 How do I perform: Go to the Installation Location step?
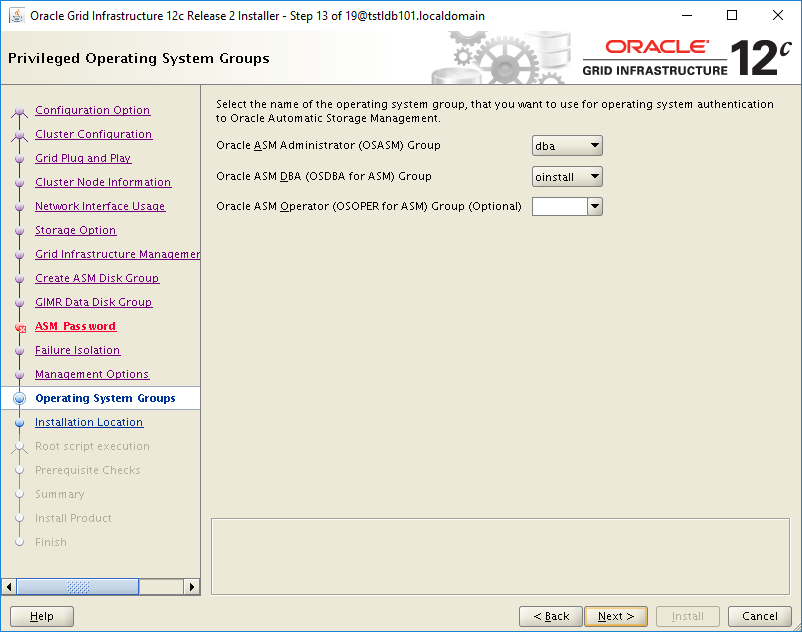89,422
